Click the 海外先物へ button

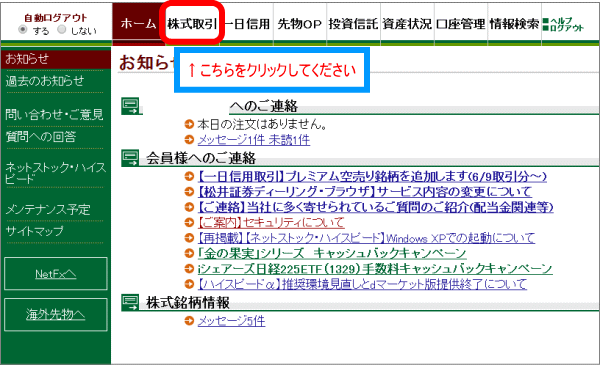[x=55, y=314]
